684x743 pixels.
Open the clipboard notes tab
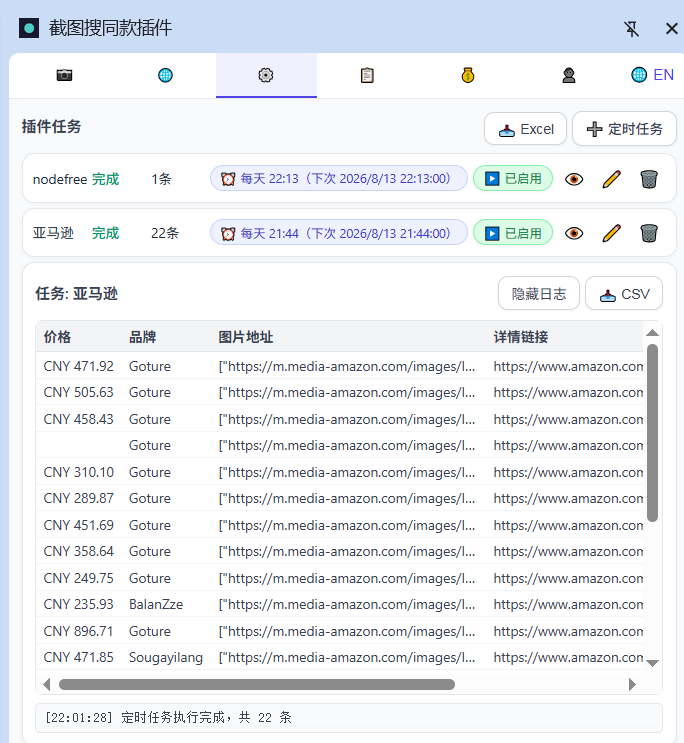[367, 75]
